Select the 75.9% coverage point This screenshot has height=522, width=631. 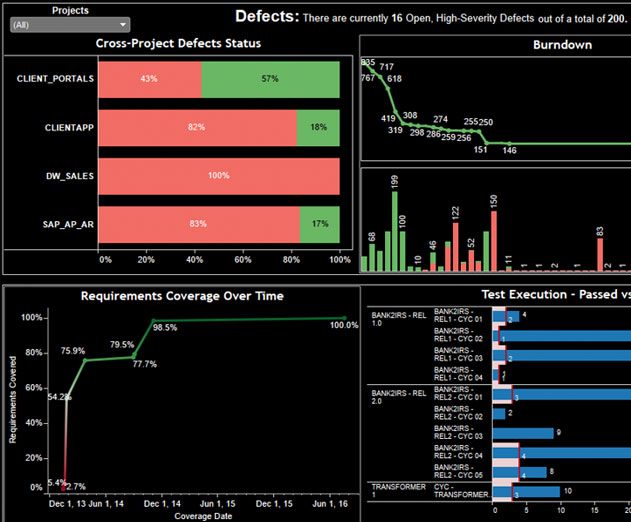tap(85, 360)
